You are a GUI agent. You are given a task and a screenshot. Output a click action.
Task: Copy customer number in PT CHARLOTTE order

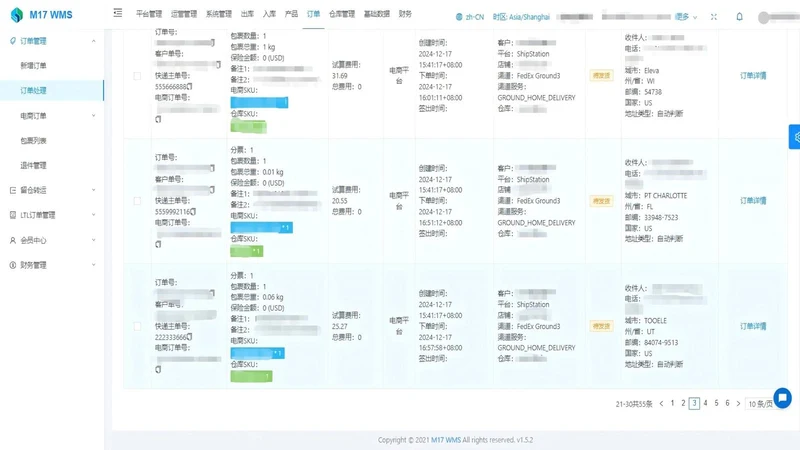click(x=213, y=190)
